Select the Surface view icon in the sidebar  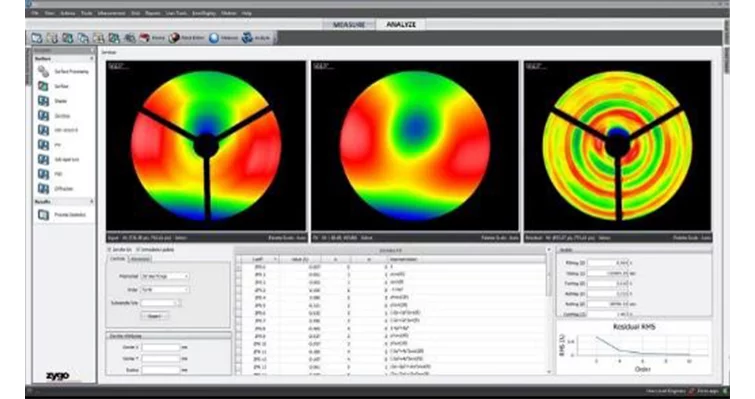43,86
